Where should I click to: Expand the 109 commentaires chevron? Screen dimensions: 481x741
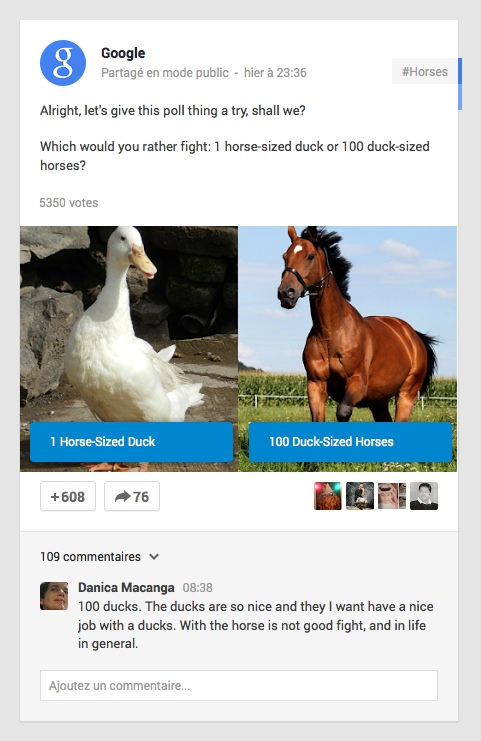[154, 557]
